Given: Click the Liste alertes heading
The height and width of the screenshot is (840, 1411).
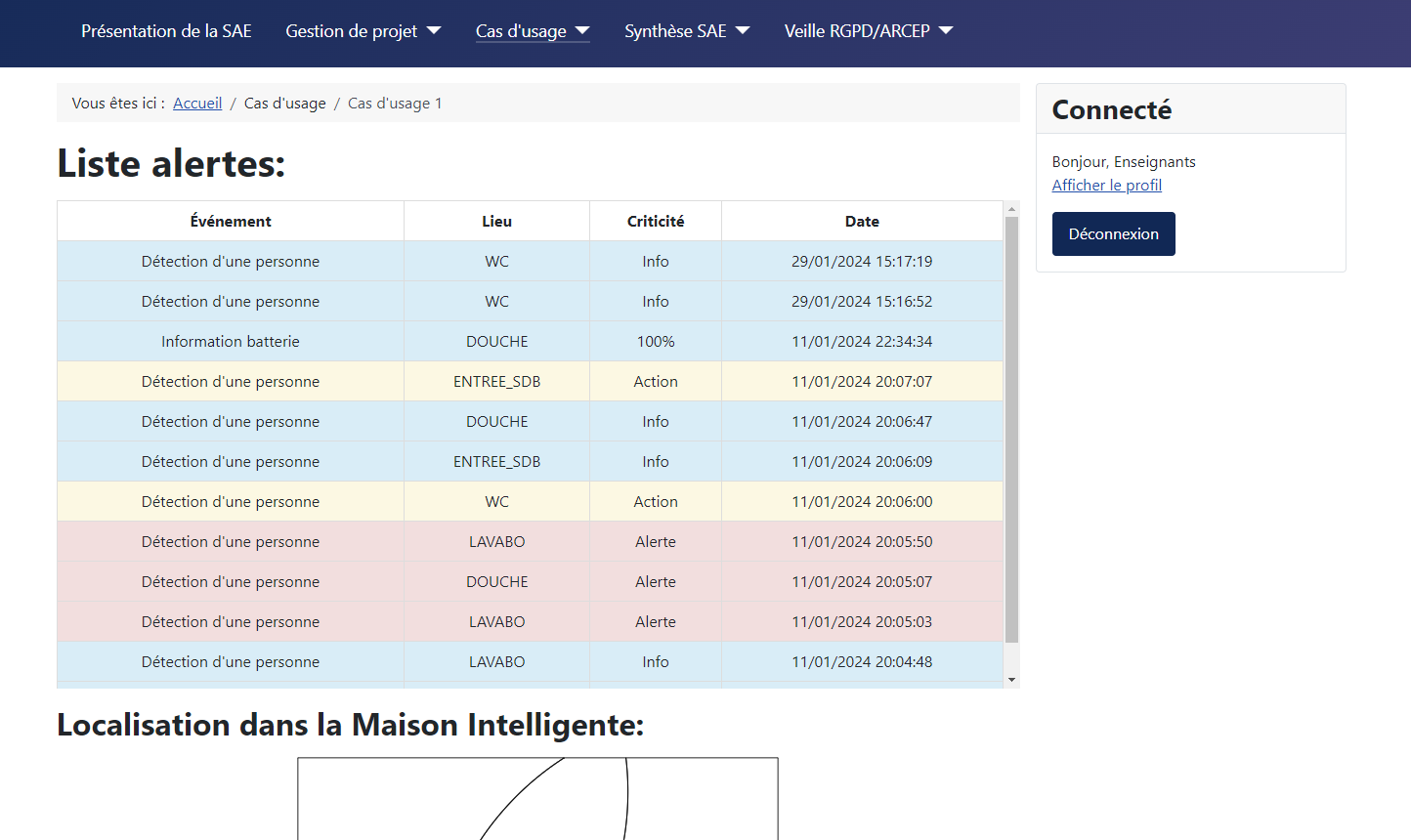Looking at the screenshot, I should point(171,163).
